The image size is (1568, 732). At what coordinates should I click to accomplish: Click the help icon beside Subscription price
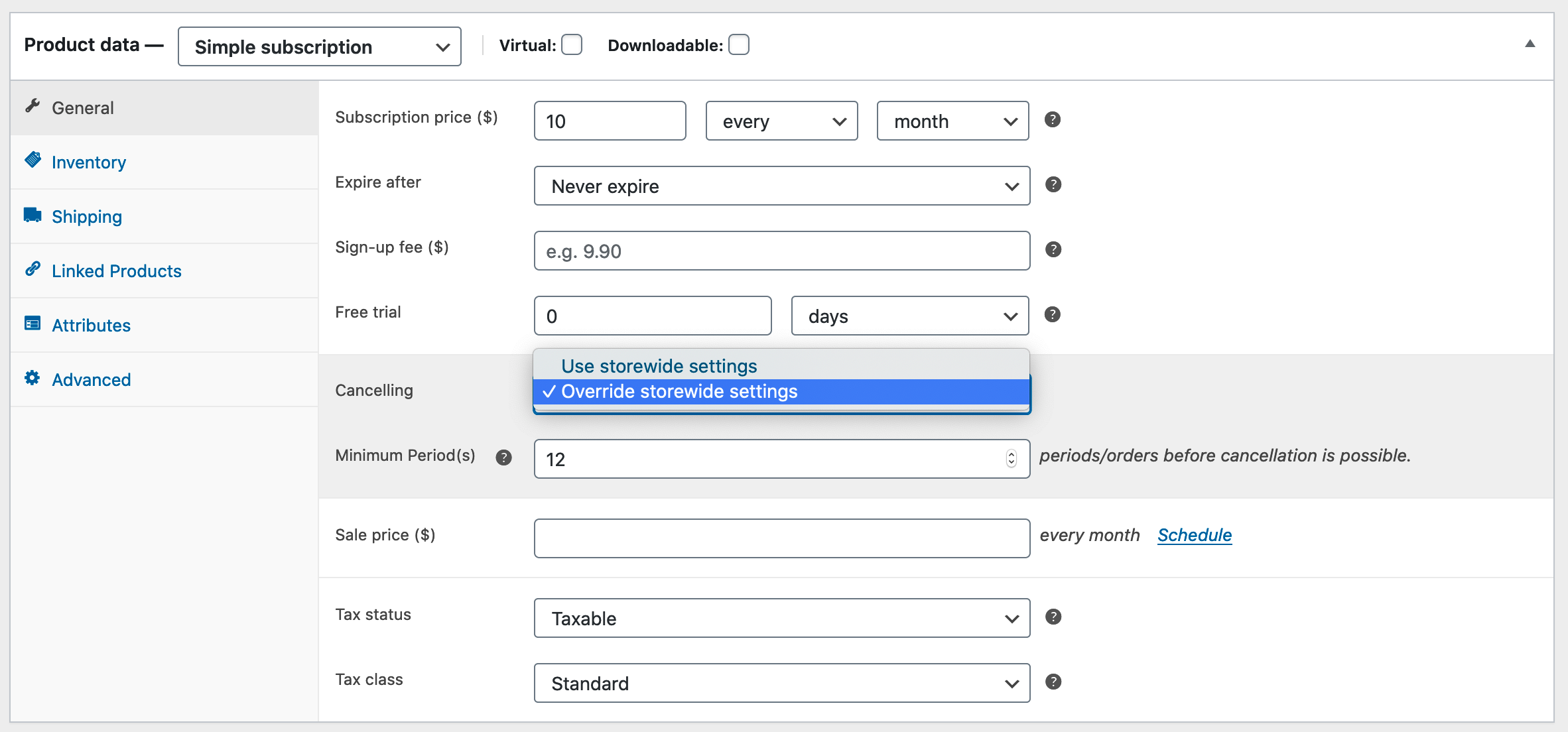(1052, 120)
